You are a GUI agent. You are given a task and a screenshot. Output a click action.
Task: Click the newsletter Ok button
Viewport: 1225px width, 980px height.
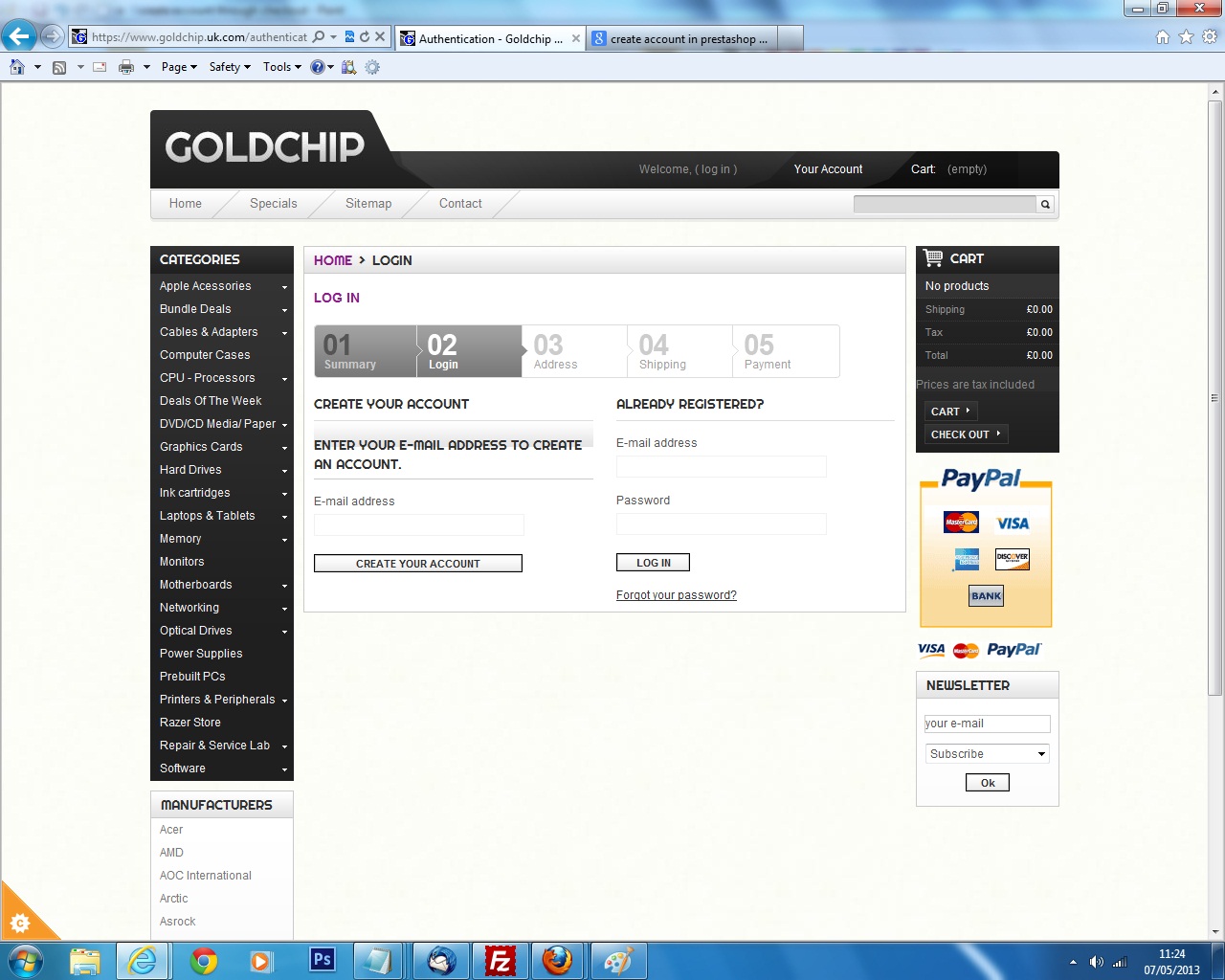point(988,783)
